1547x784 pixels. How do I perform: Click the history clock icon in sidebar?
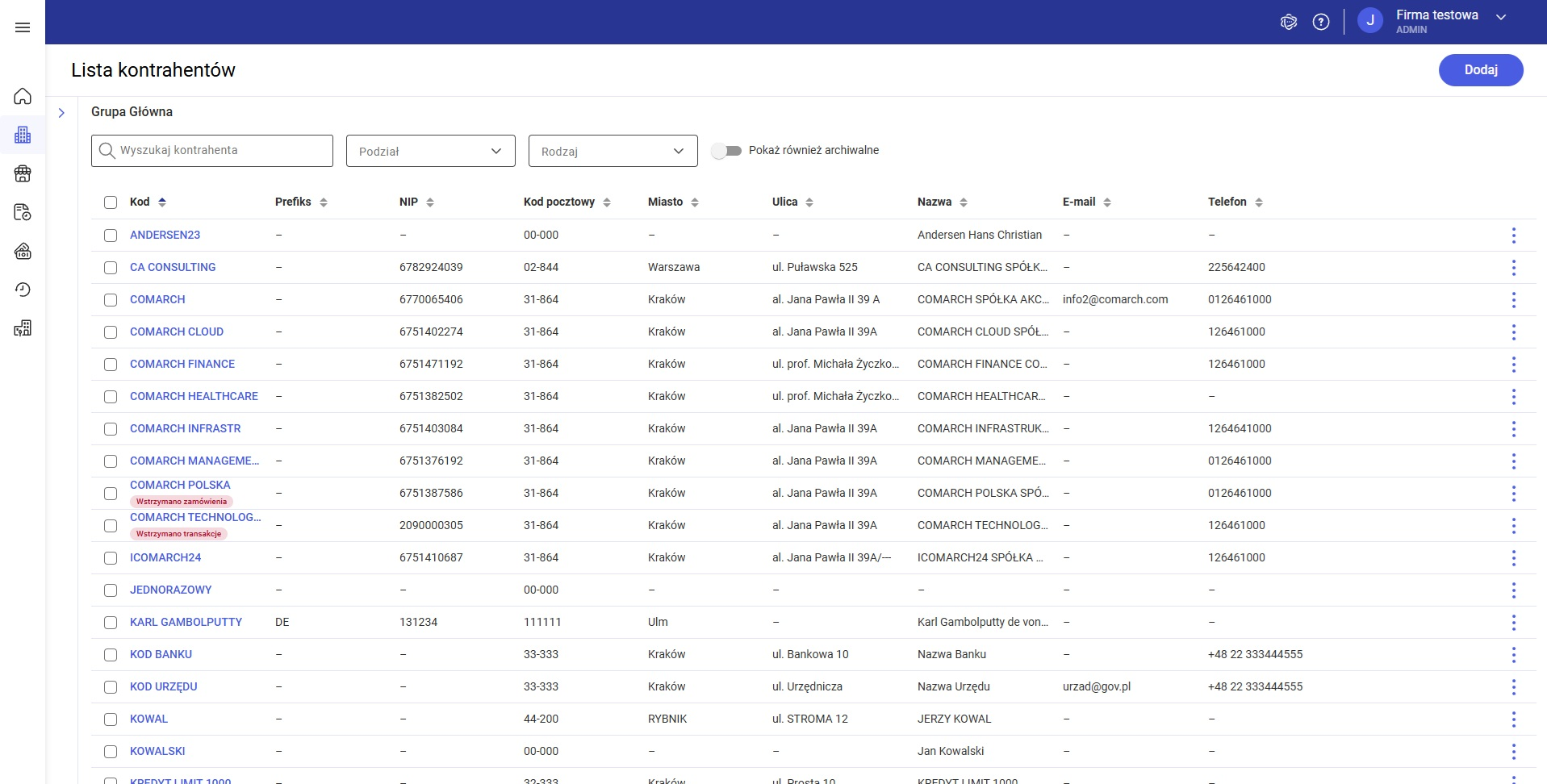(23, 290)
